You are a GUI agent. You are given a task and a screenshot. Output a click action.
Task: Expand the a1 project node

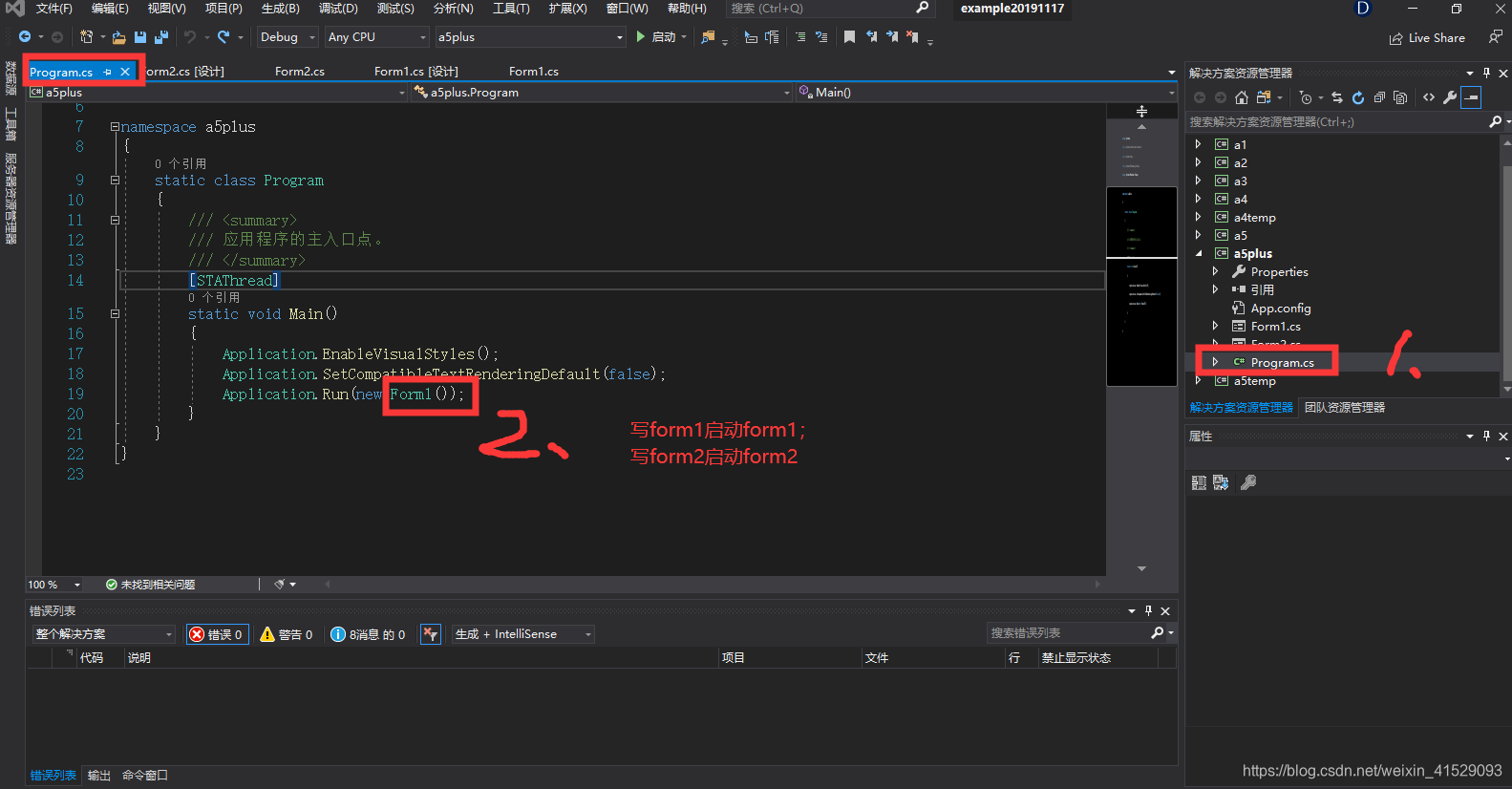(1198, 144)
